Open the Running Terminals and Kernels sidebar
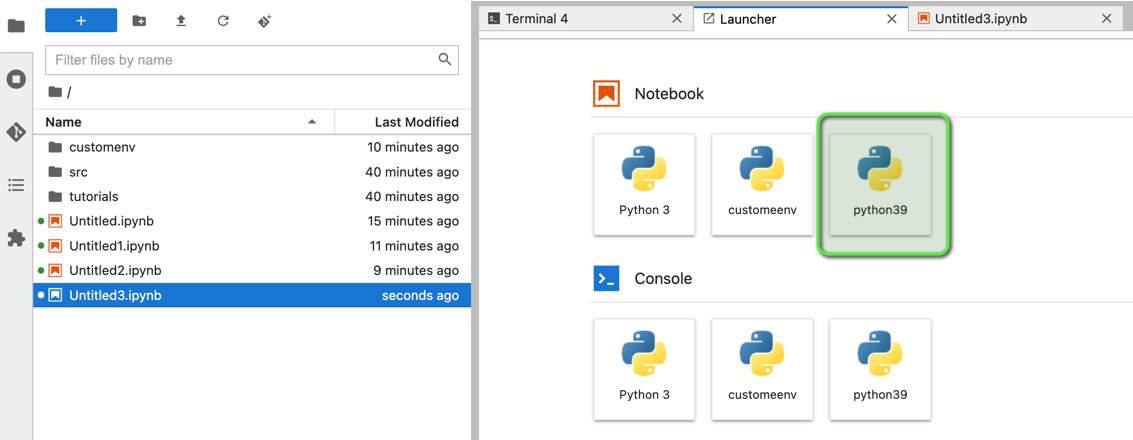 coord(16,79)
